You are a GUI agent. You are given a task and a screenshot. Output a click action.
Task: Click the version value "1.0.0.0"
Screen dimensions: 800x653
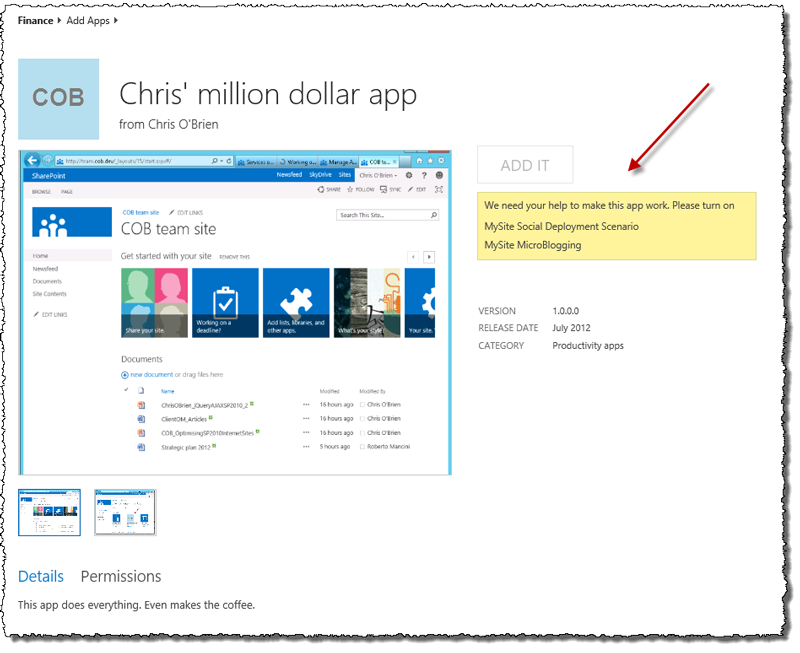point(565,311)
